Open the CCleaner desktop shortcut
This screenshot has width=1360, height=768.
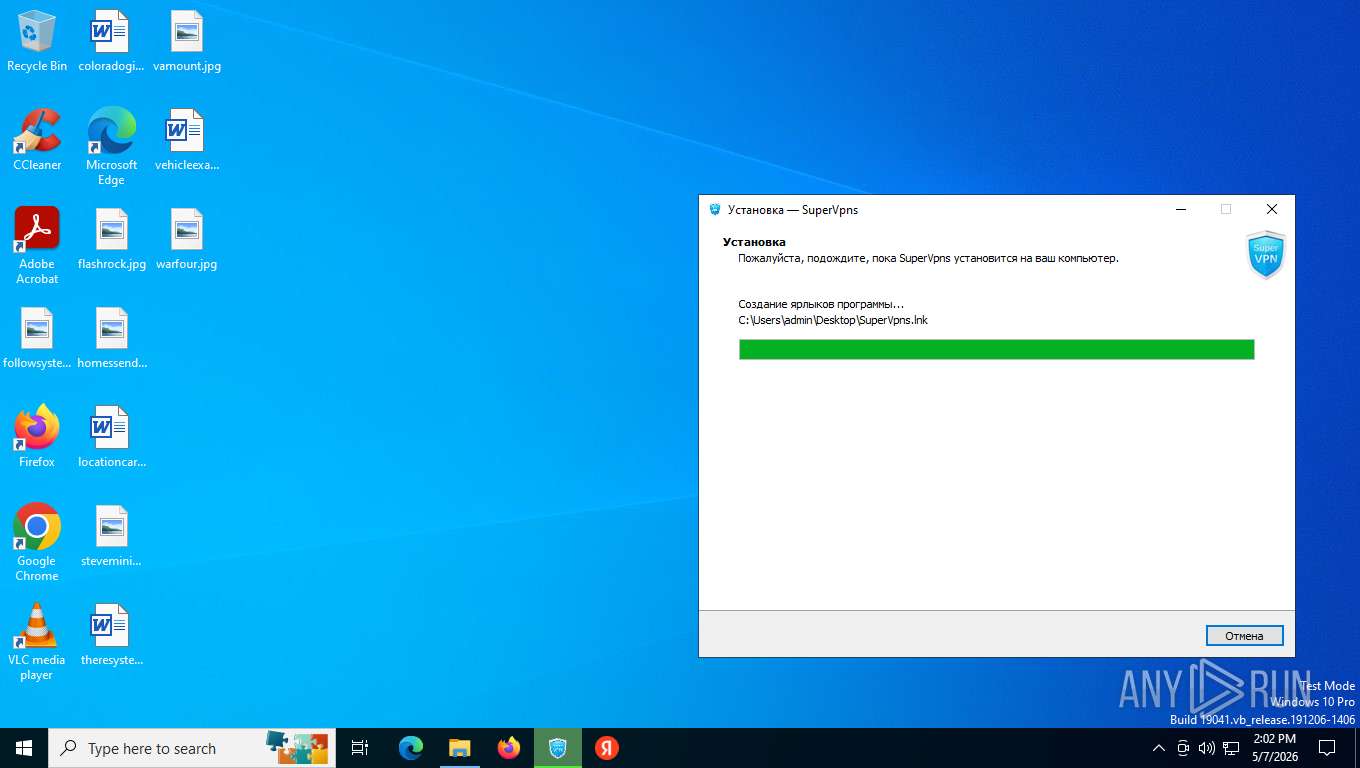click(x=37, y=140)
